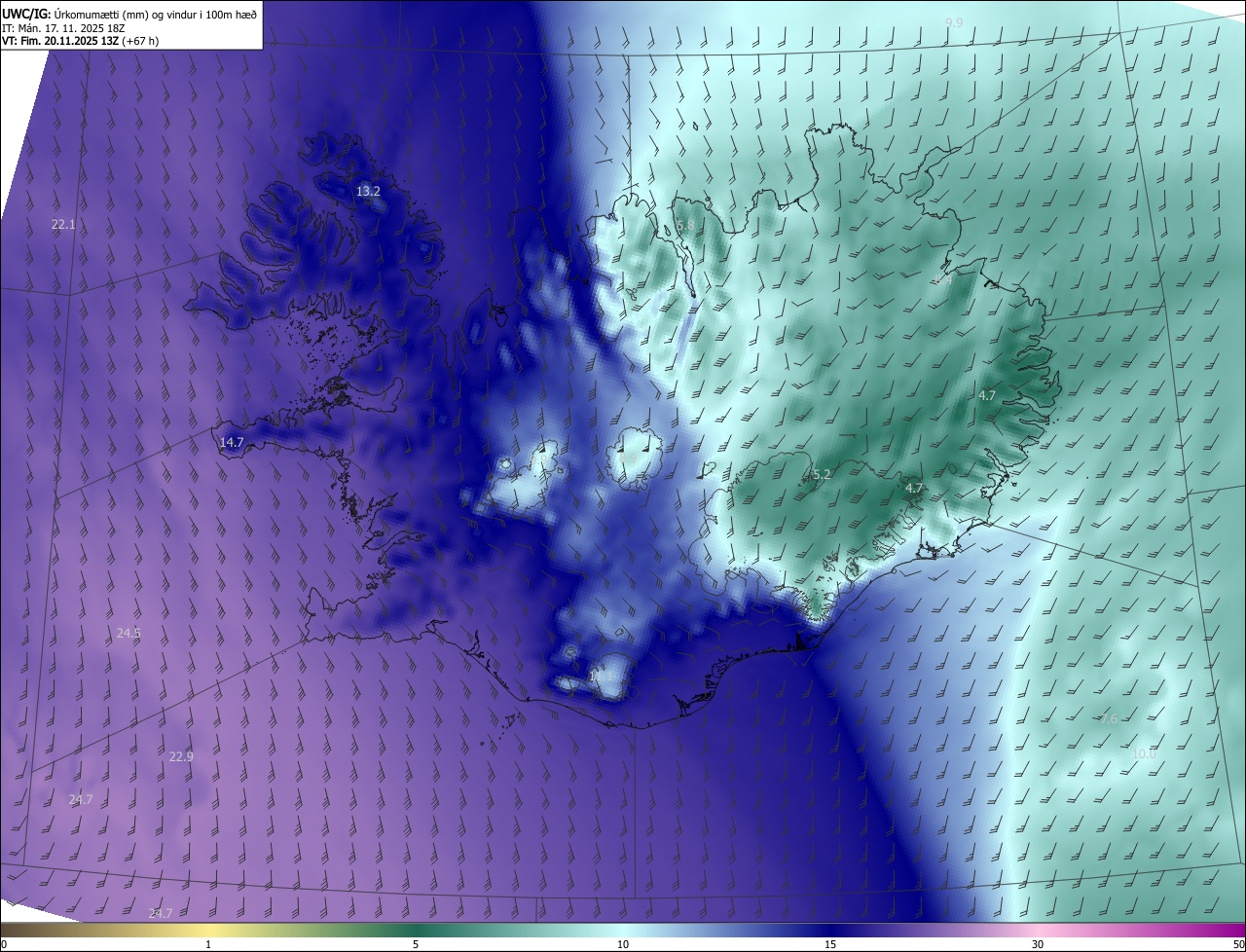Click the precipitation colour scale bar
Image resolution: width=1246 pixels, height=952 pixels.
point(623,930)
